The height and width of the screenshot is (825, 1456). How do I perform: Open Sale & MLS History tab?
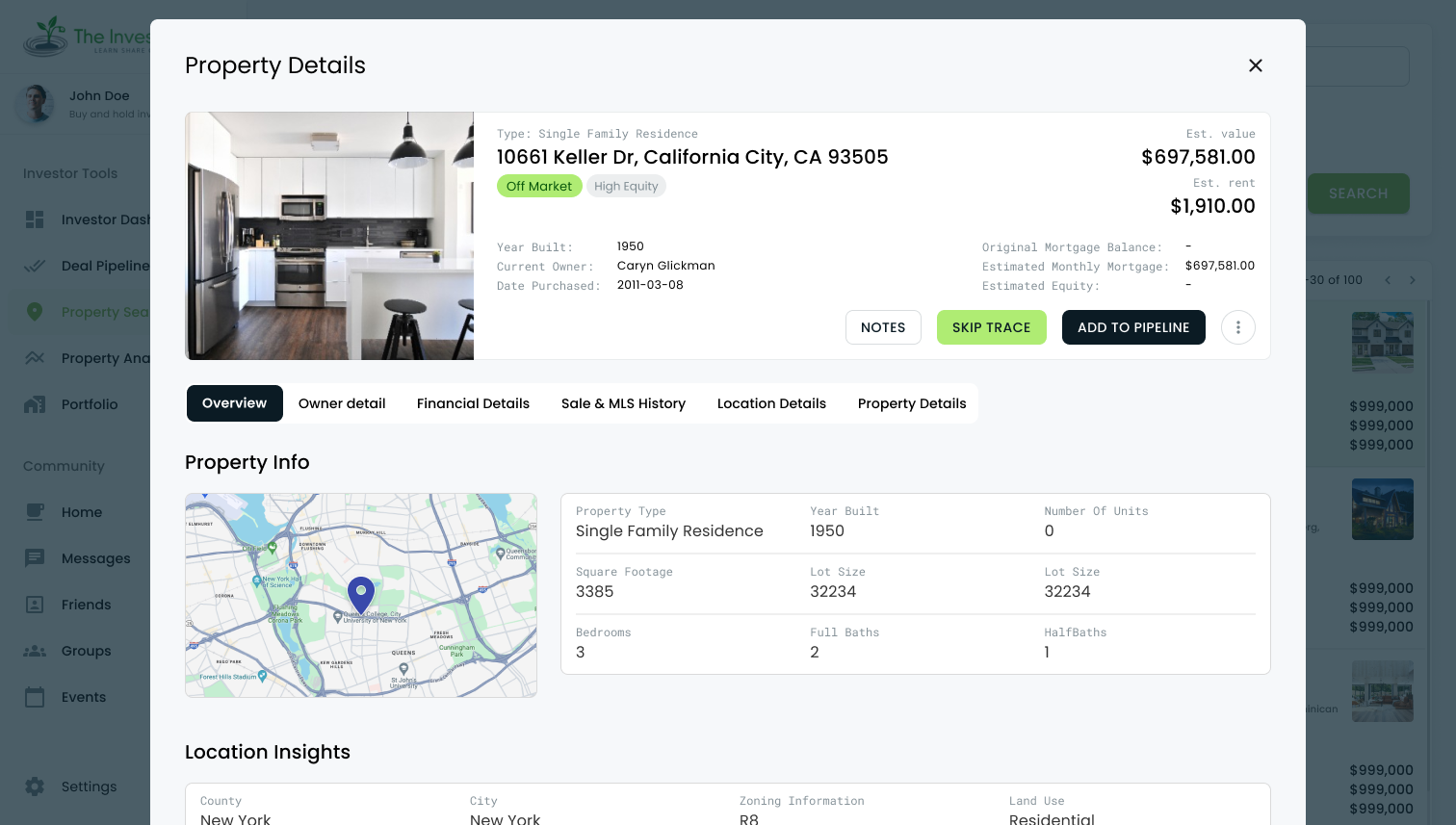[623, 403]
